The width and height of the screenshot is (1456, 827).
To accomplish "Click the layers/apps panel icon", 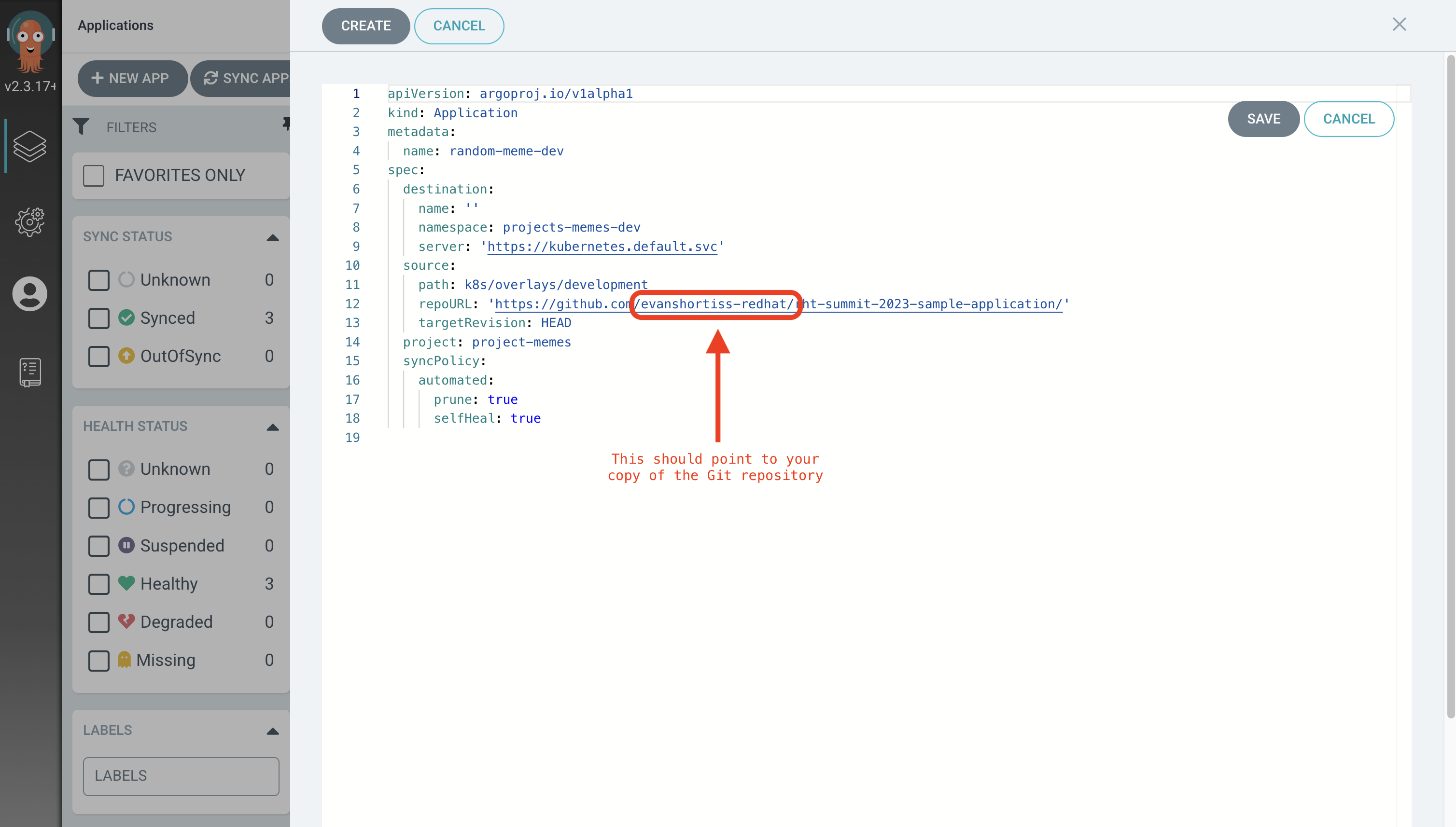I will point(29,148).
